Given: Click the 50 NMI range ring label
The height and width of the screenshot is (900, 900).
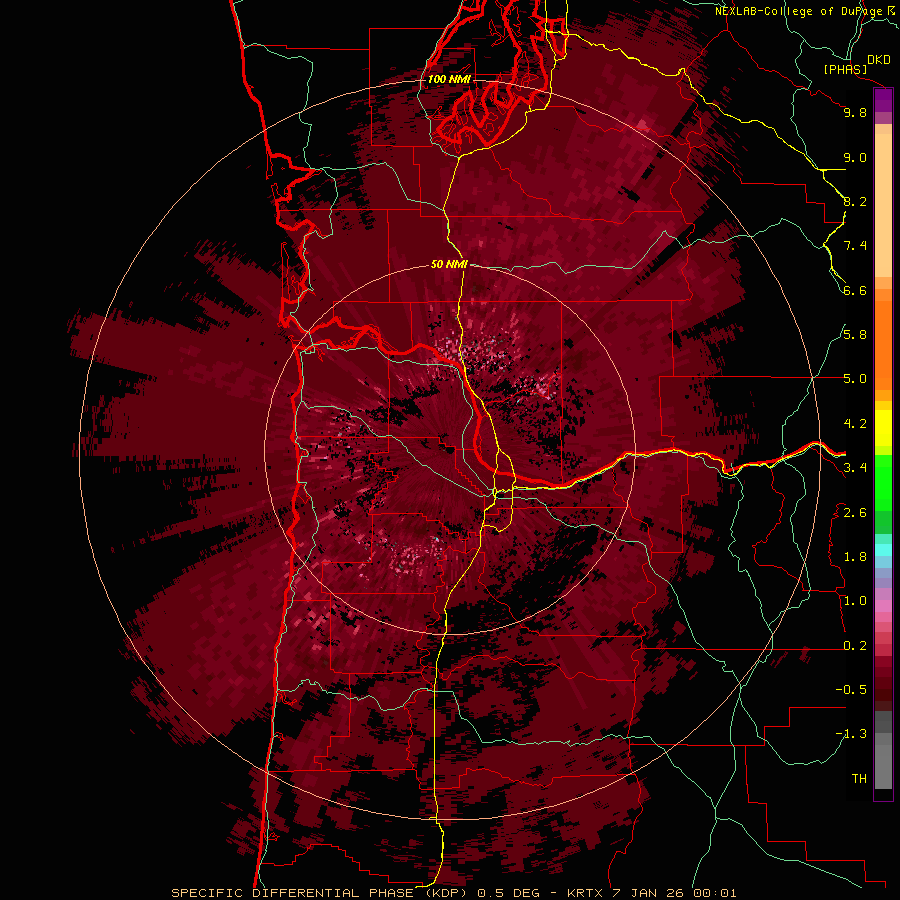Looking at the screenshot, I should pos(449,264).
